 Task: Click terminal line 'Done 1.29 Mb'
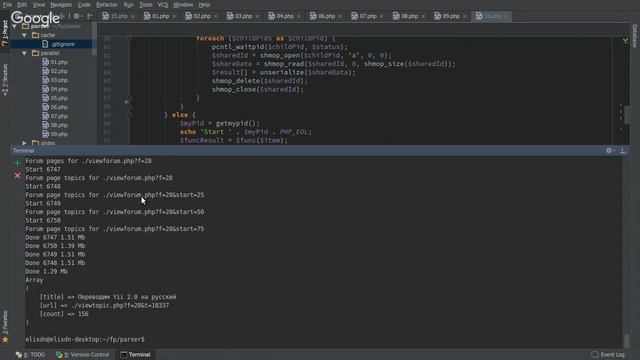pos(47,271)
